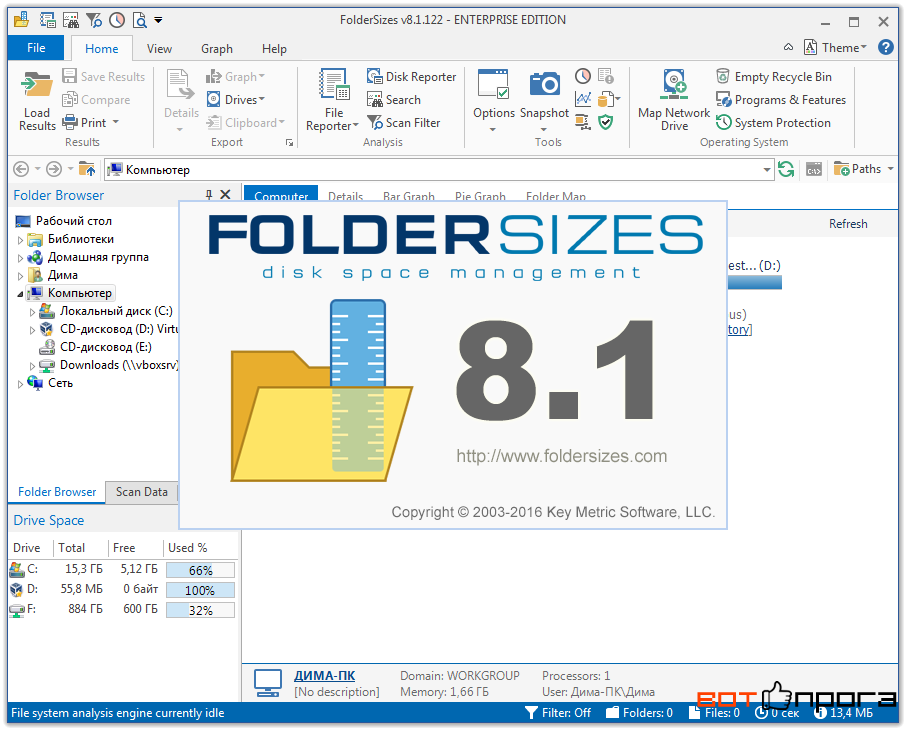The height and width of the screenshot is (732, 909).
Task: Click the Refresh button in Computer view
Action: (848, 224)
